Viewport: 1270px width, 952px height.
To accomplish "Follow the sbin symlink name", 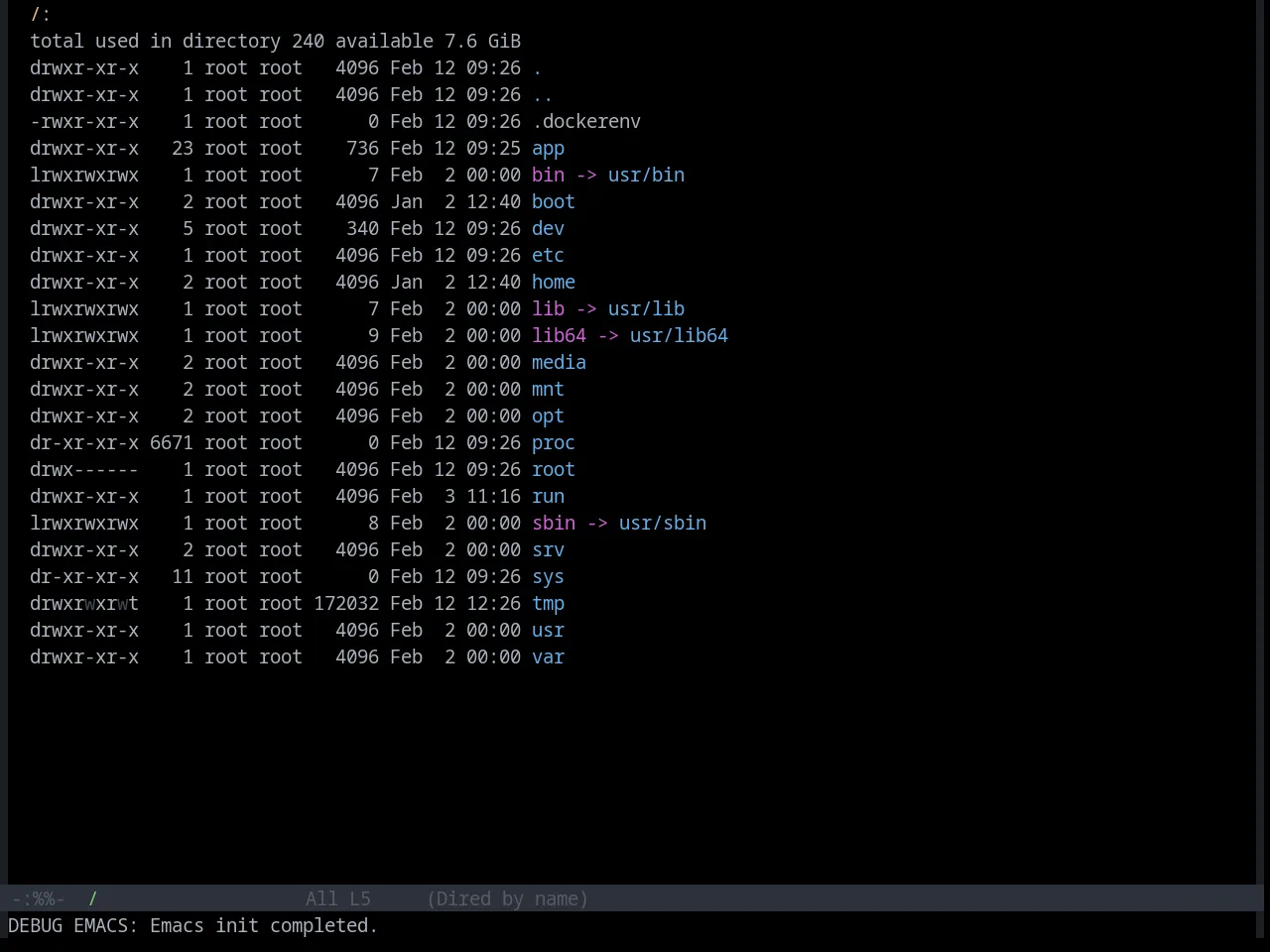I will click(554, 523).
